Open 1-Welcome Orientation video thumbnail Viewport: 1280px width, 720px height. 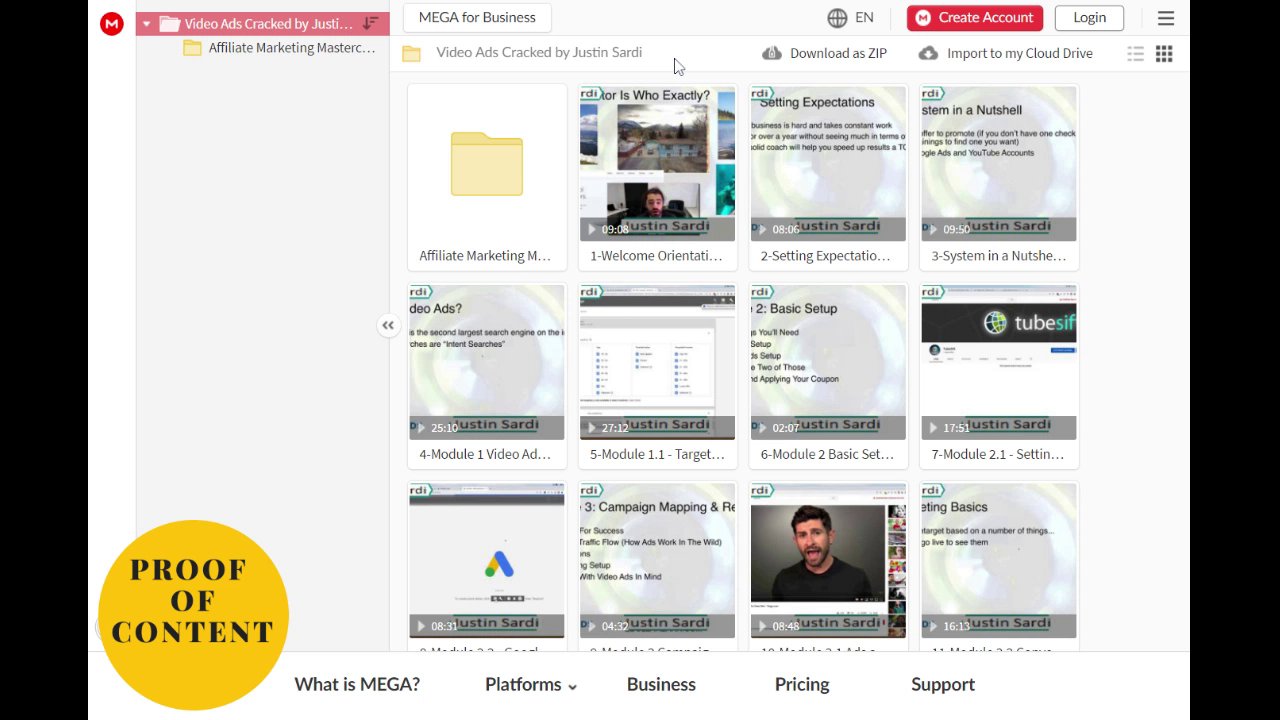[657, 164]
